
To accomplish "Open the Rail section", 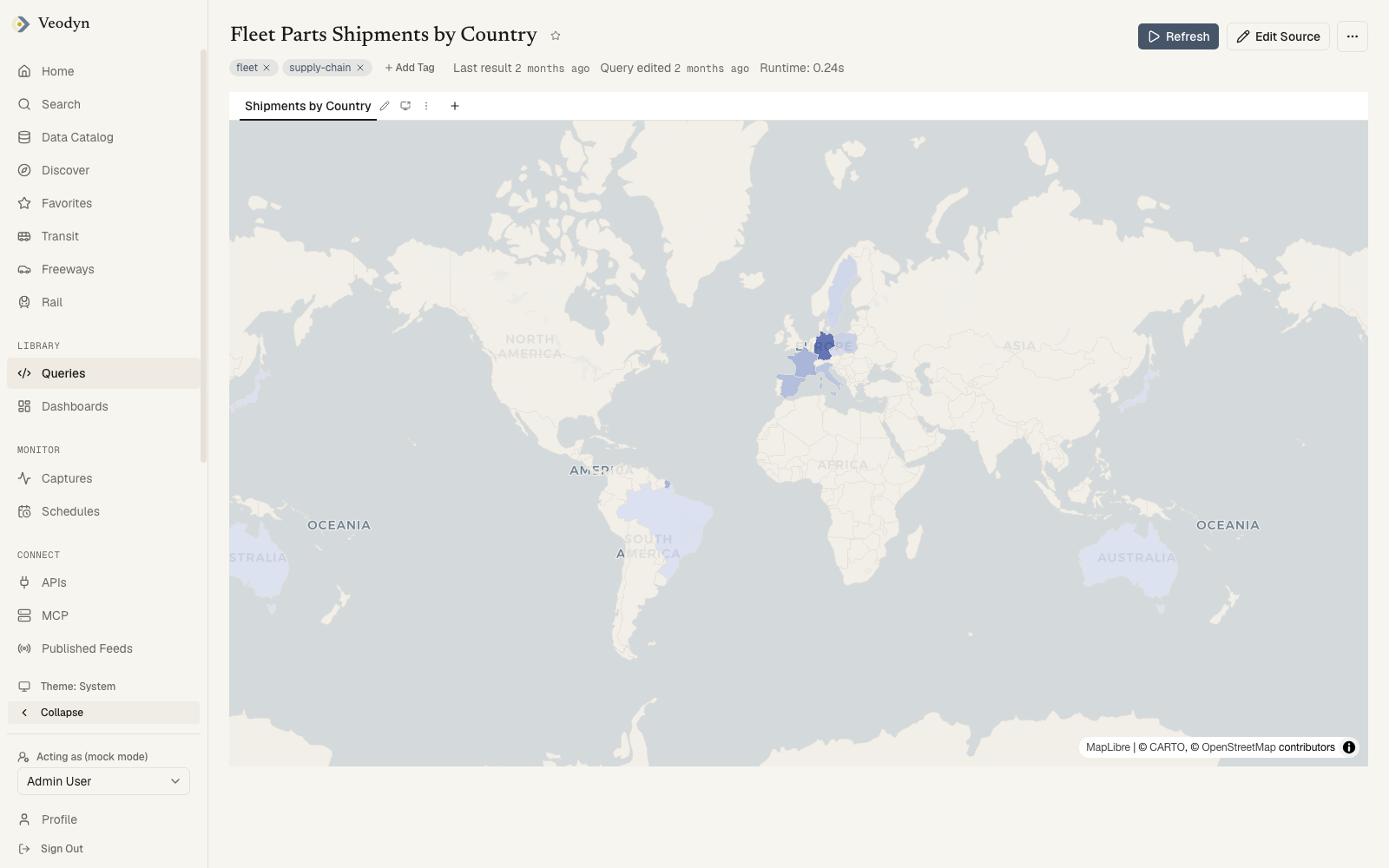I will 103,302.
